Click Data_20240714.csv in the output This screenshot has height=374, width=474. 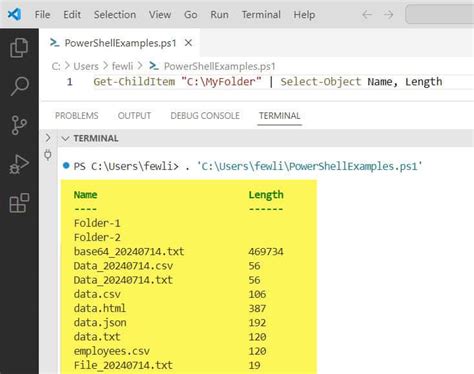tap(123, 266)
